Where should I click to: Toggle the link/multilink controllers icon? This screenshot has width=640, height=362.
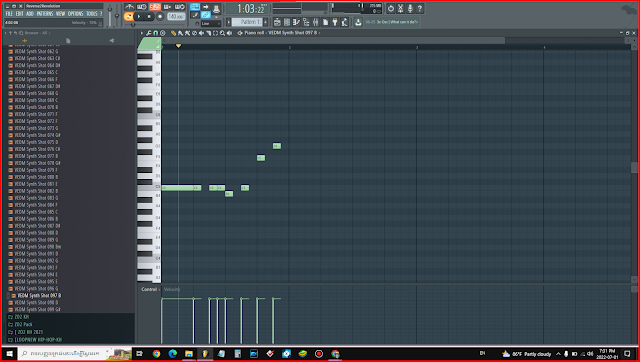pos(205,15)
